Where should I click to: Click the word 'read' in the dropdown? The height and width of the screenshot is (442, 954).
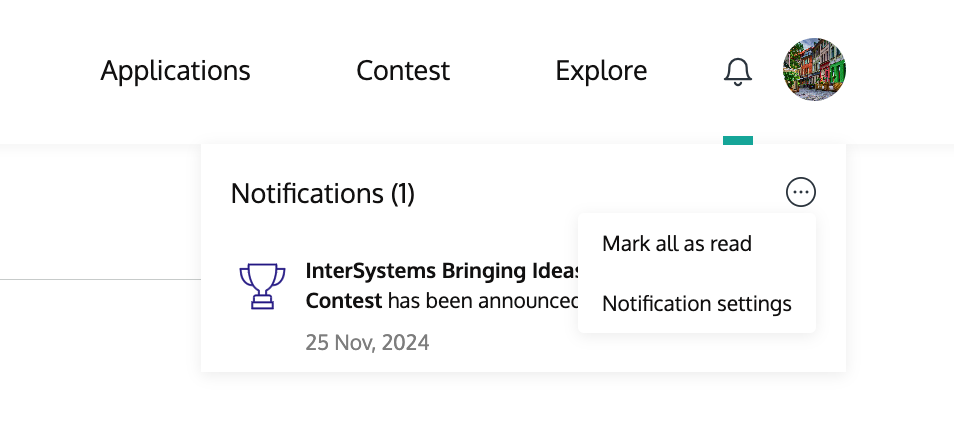pyautogui.click(x=731, y=244)
